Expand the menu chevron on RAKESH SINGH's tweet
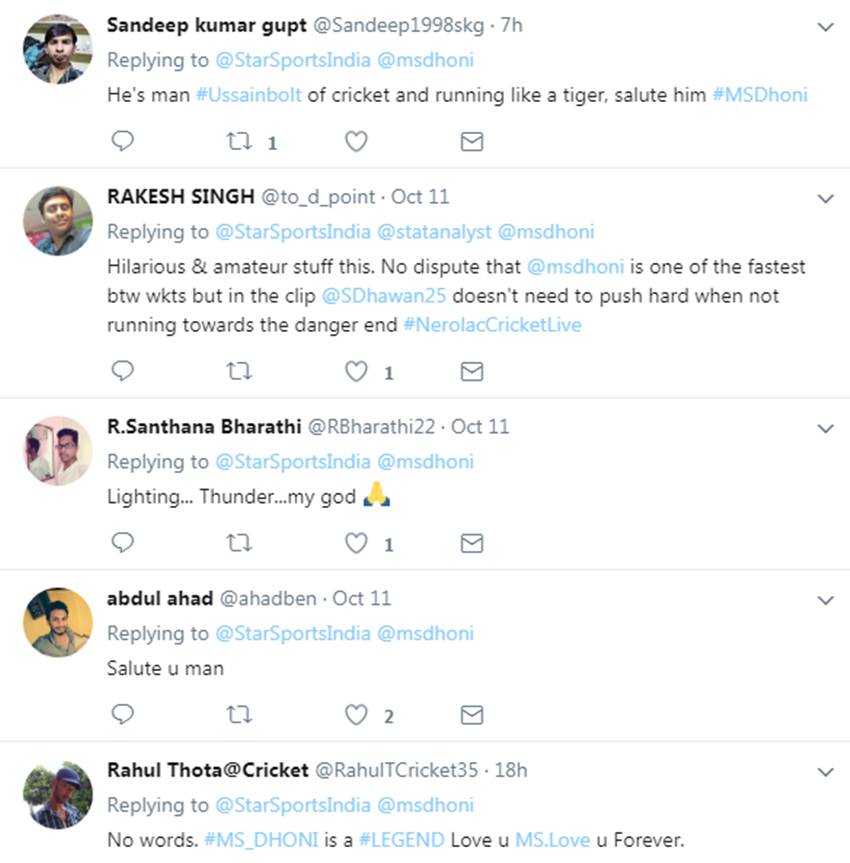This screenshot has width=850, height=863. coord(826,199)
